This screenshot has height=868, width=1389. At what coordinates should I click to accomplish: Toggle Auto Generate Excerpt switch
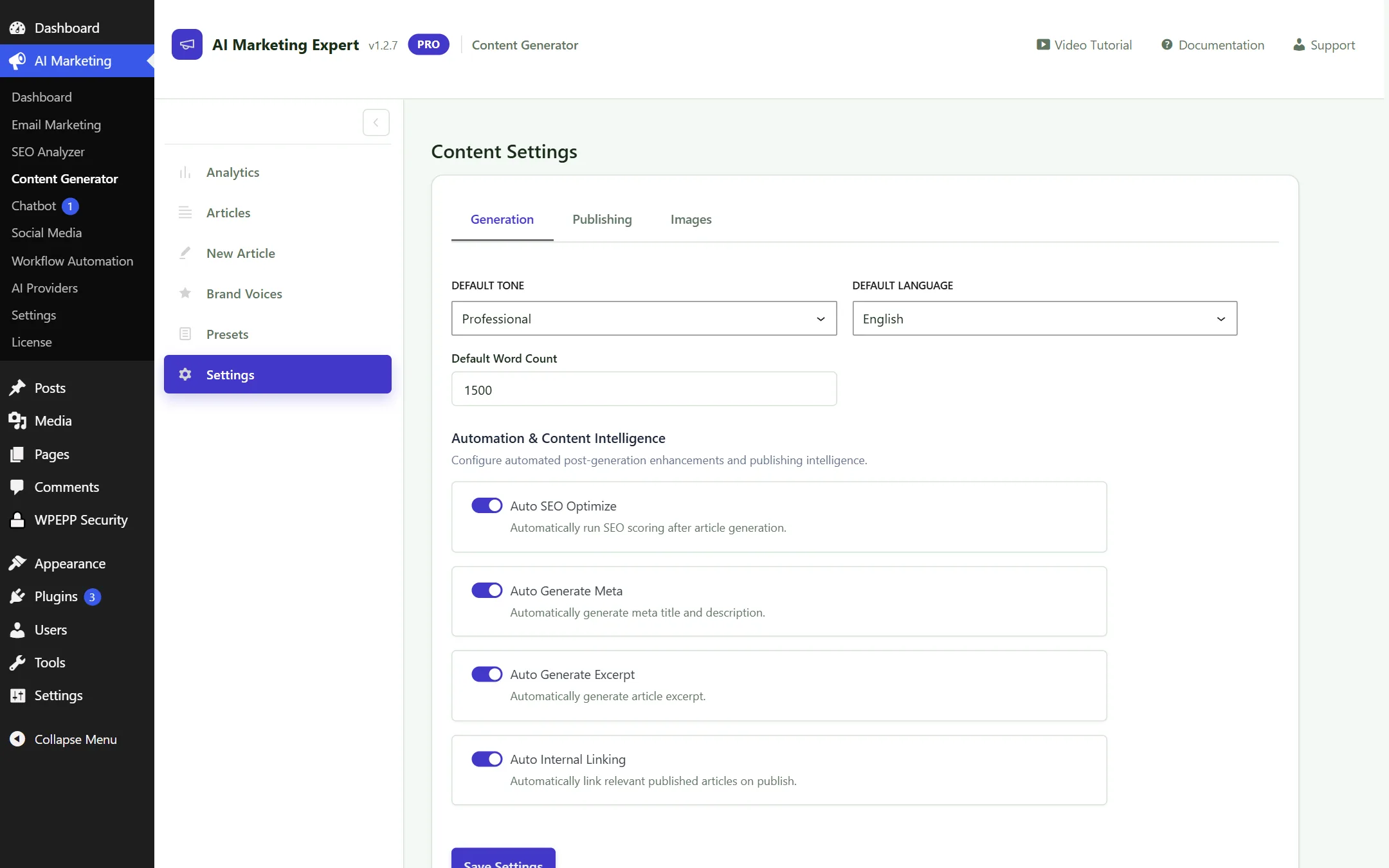click(487, 674)
